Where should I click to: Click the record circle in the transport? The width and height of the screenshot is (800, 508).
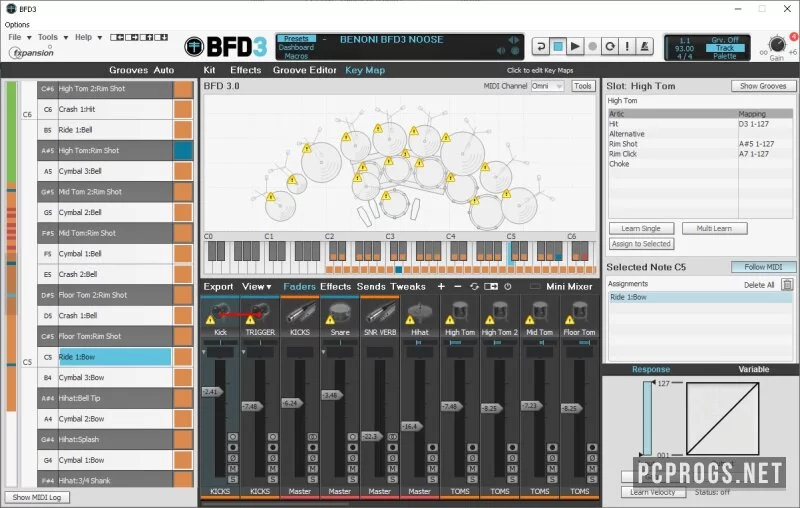592,46
